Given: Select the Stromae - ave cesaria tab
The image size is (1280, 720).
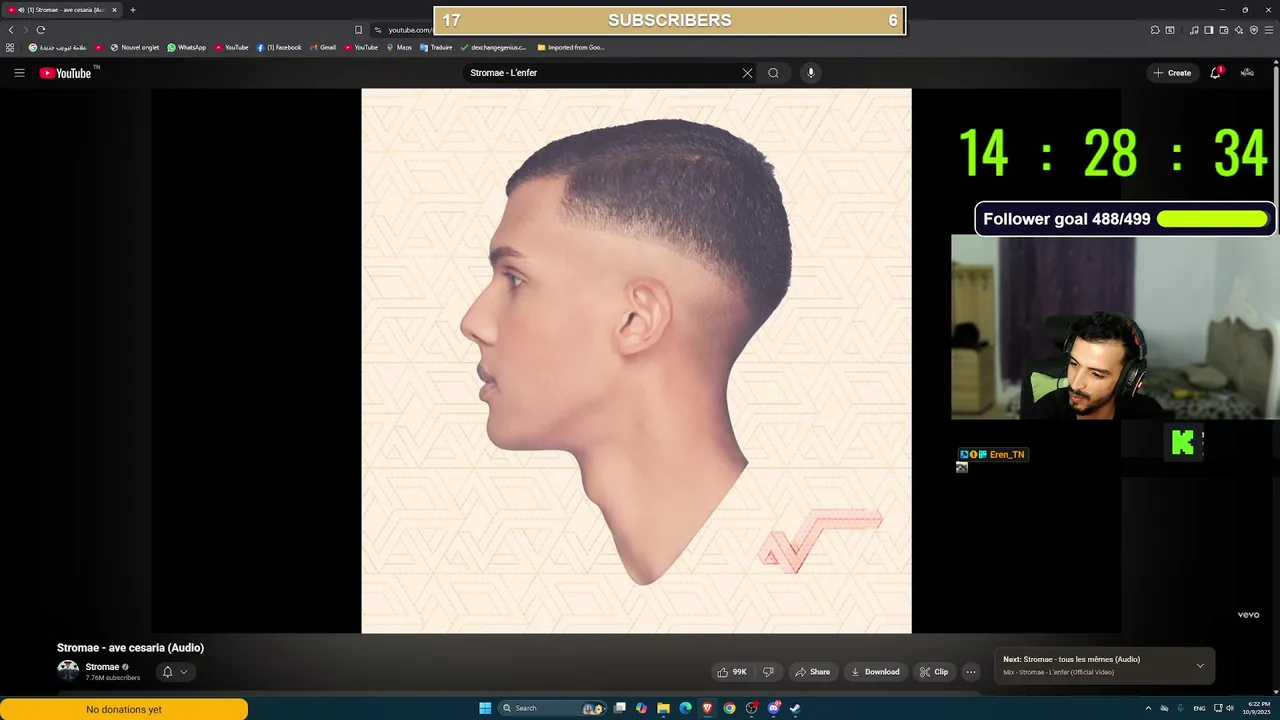Looking at the screenshot, I should click(x=62, y=10).
